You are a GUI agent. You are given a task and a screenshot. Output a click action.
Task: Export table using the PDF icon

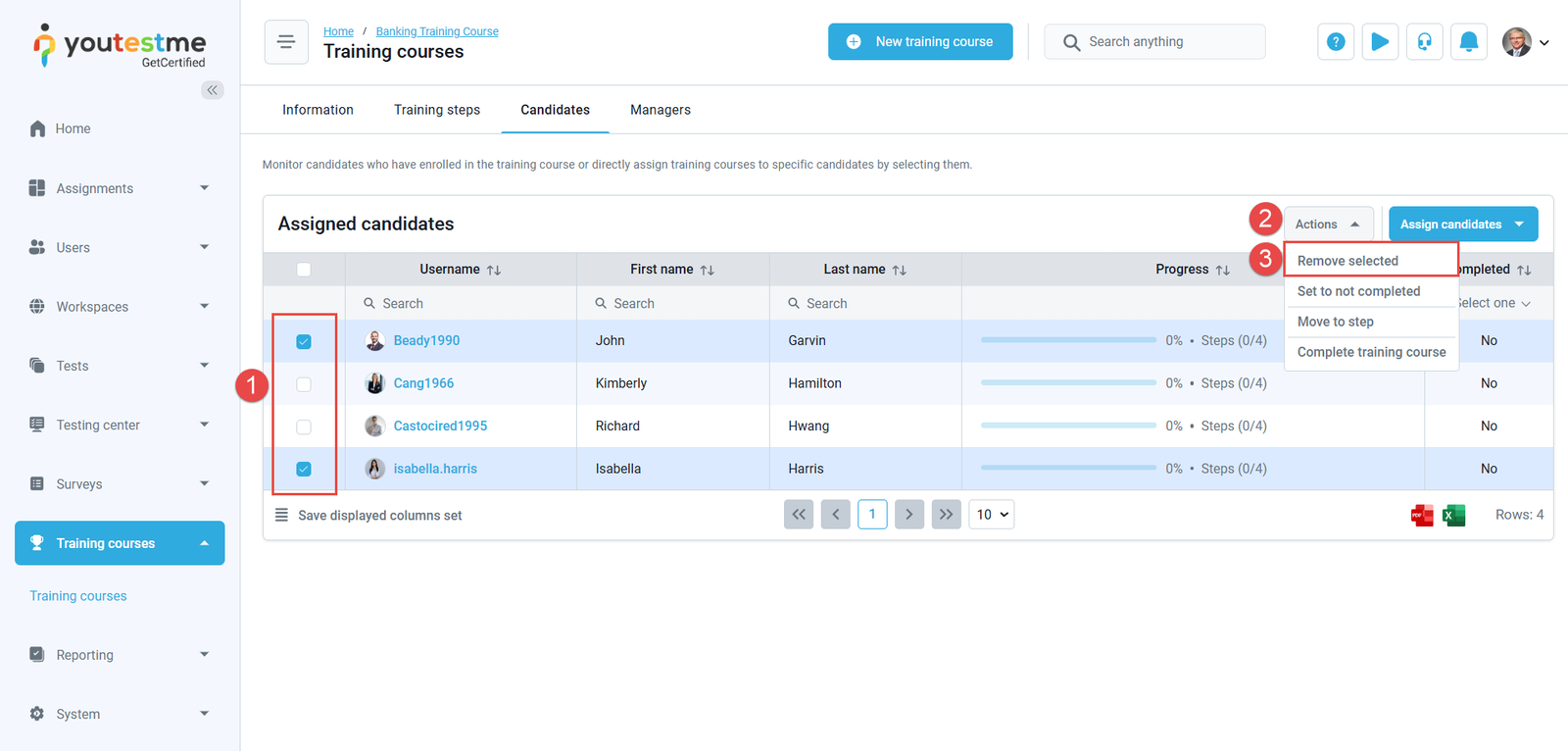(x=1421, y=516)
